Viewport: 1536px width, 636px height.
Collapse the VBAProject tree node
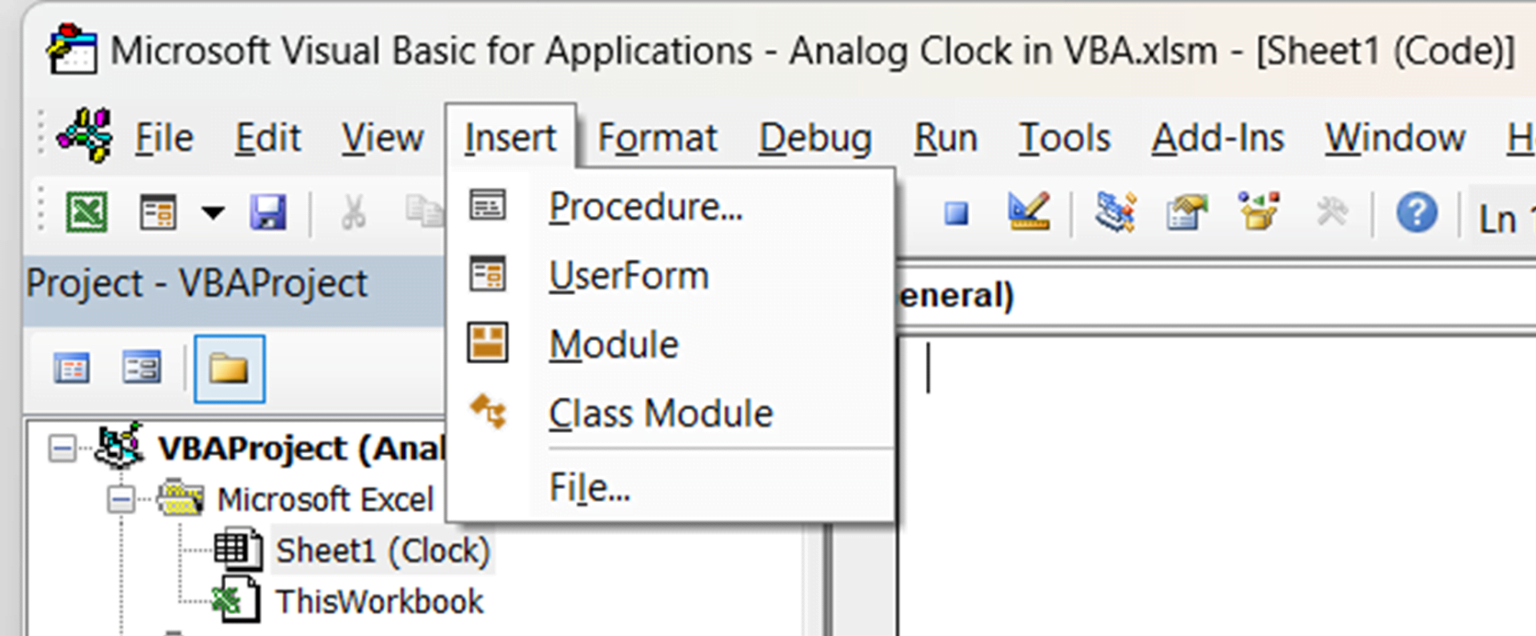(62, 448)
